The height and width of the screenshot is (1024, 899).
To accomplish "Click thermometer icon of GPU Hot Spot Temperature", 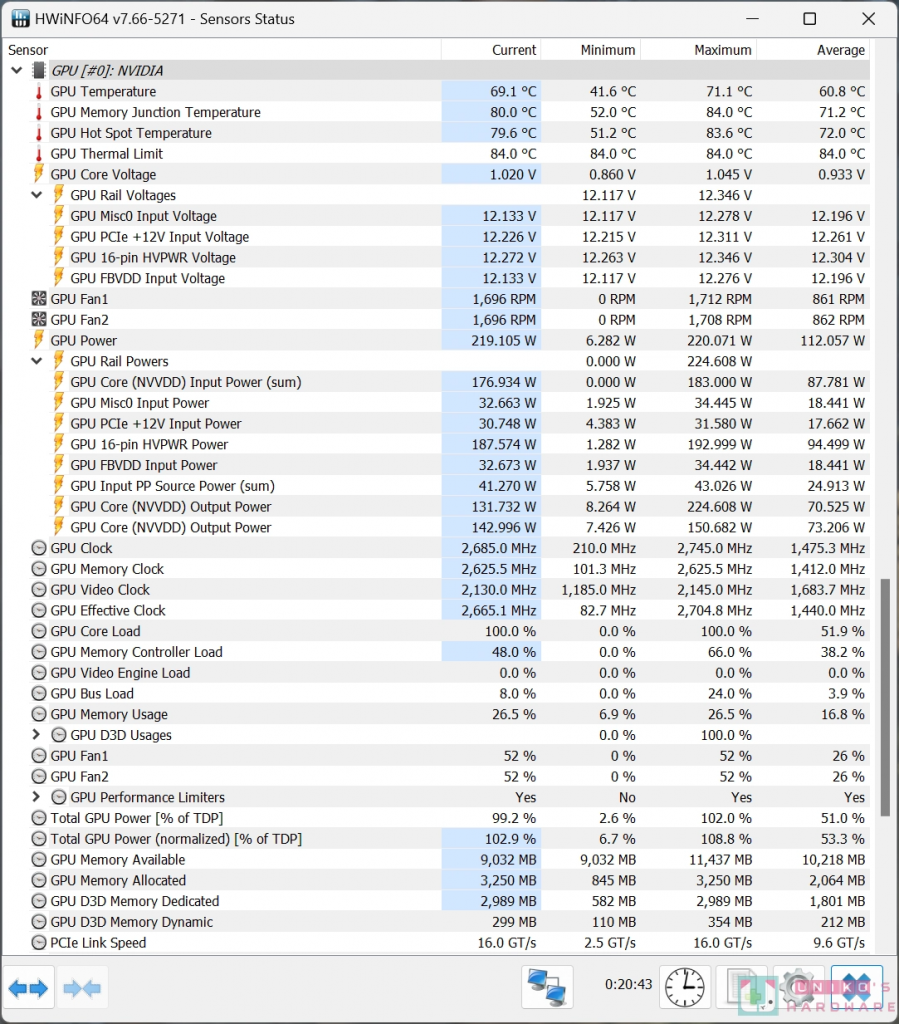I will pyautogui.click(x=39, y=133).
